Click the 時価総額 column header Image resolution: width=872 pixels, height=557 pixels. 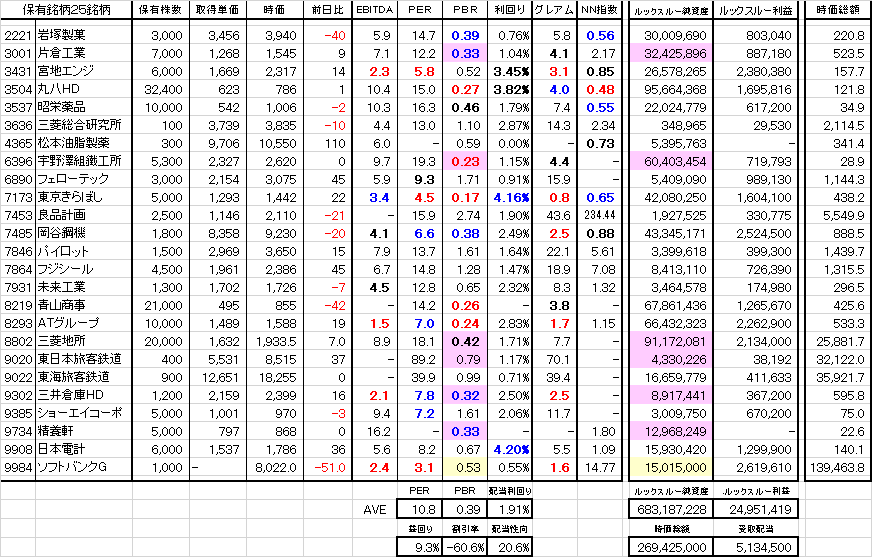[838, 9]
